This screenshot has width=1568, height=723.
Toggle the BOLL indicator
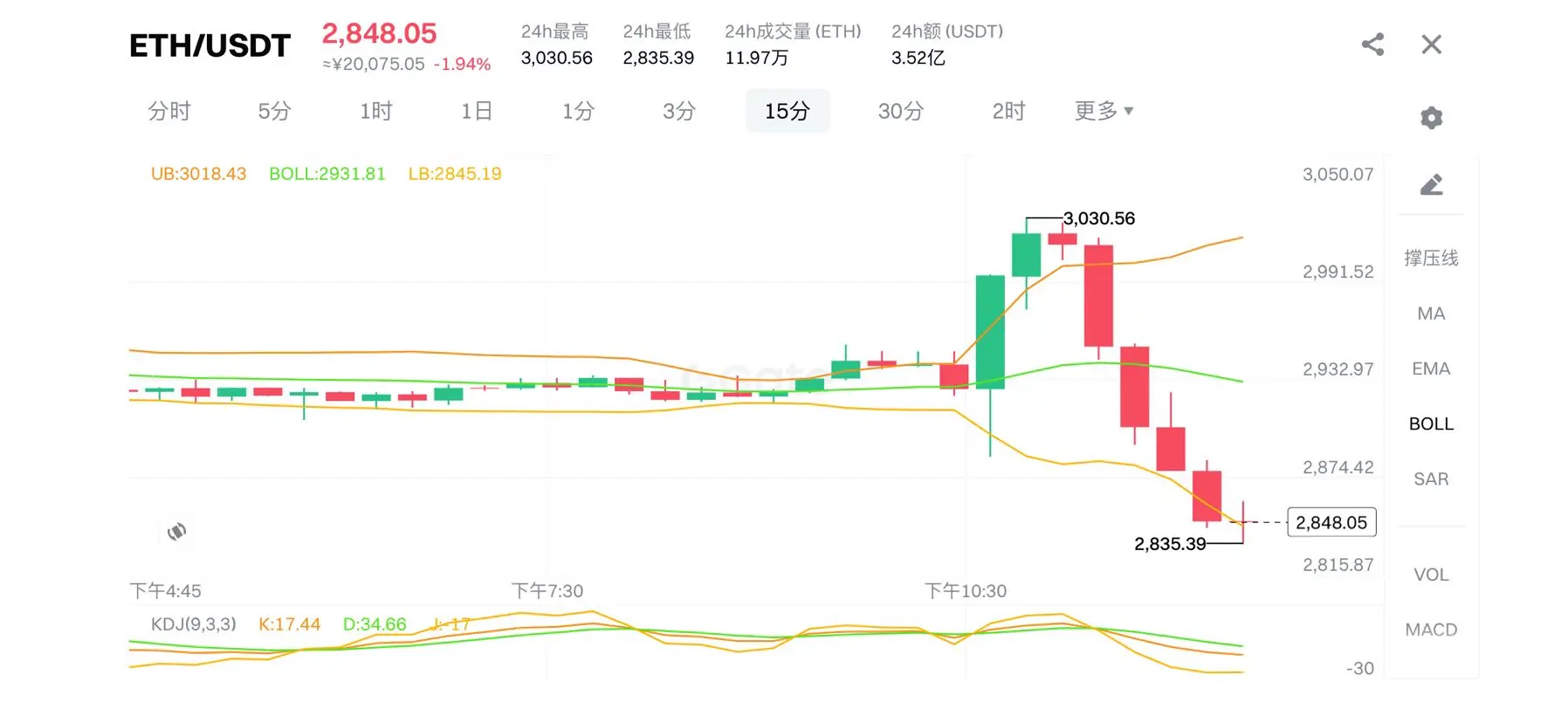click(1431, 423)
